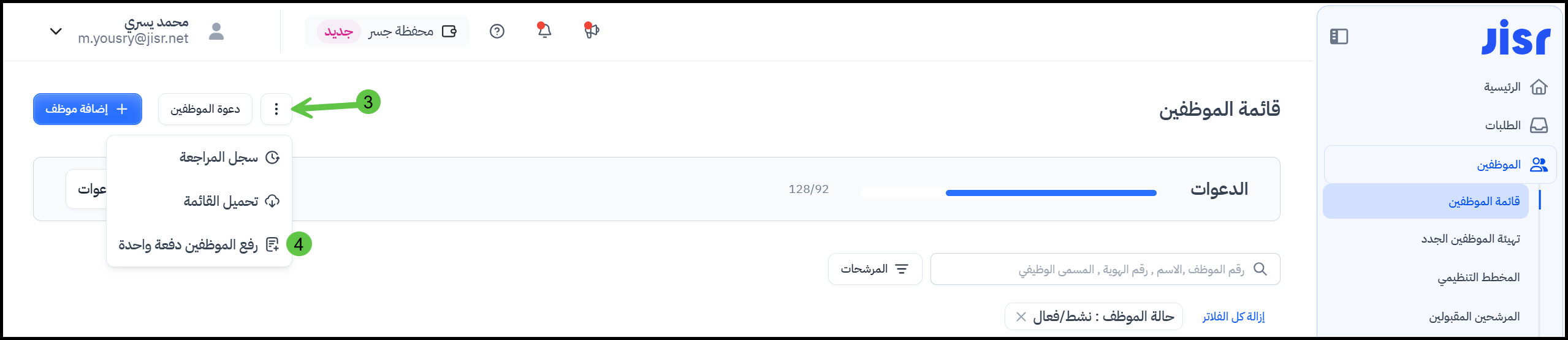Click the sidebar collapse panel icon
This screenshot has height=340, width=1568.
click(x=1339, y=37)
